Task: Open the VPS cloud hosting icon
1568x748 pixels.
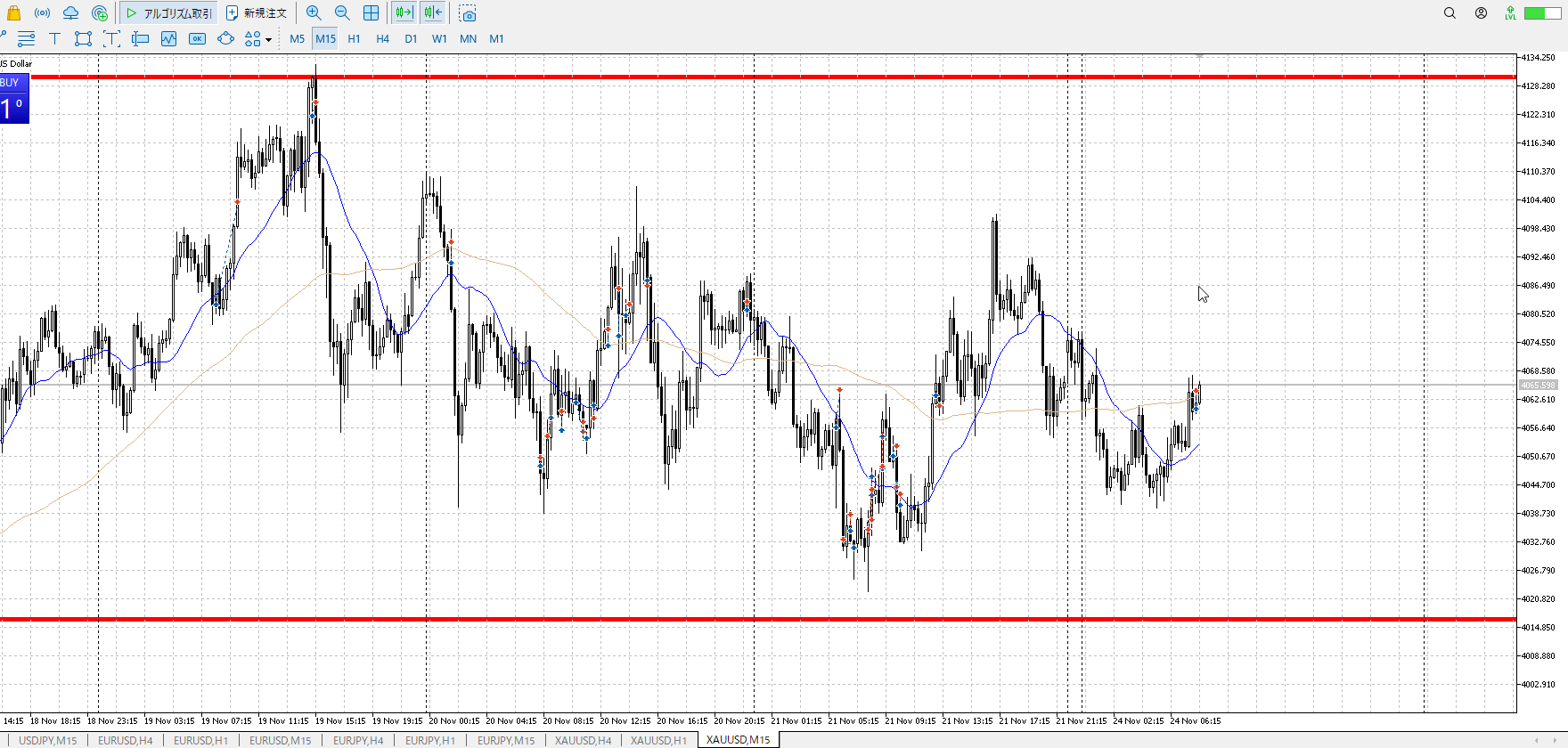Action: coord(70,13)
